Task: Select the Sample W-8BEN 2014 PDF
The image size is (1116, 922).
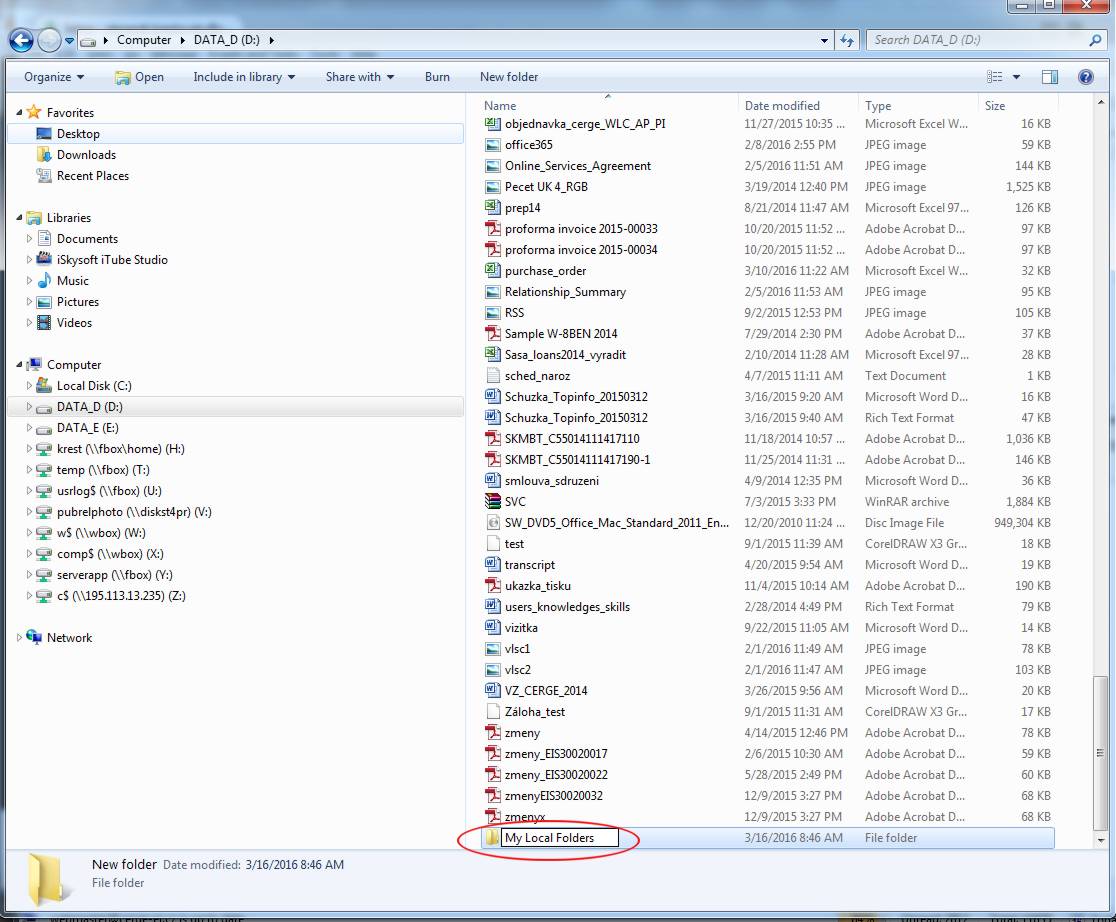Action: tap(560, 334)
